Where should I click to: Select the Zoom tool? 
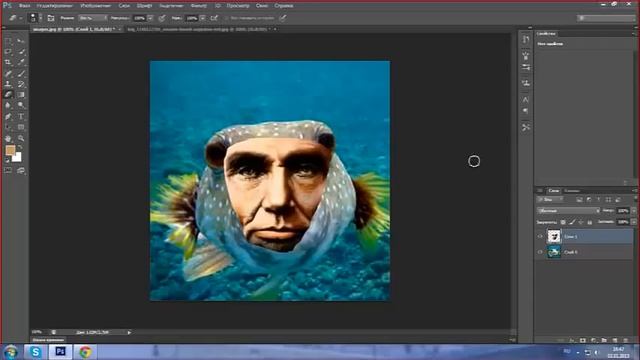[x=21, y=138]
